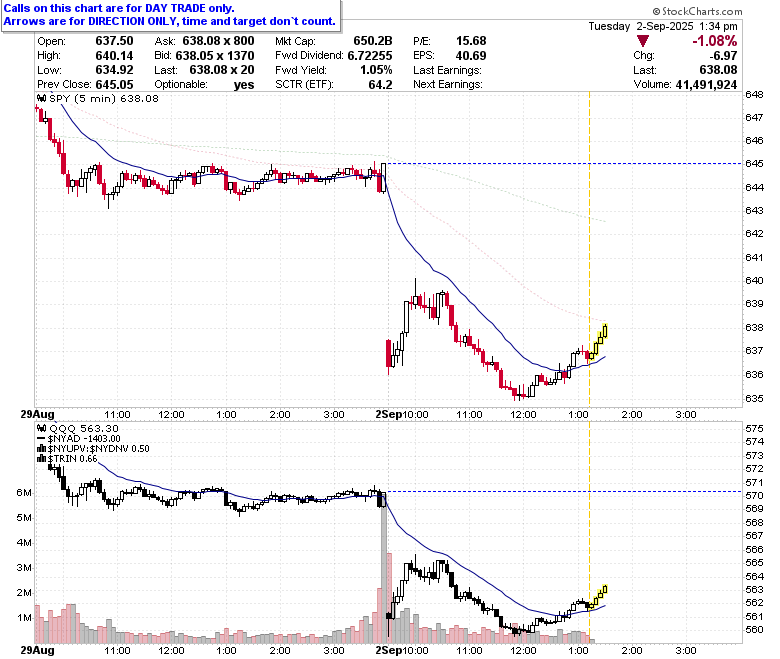This screenshot has height=659, width=780.
Task: Click the candlestick icon beside QQQ label
Action: click(42, 429)
